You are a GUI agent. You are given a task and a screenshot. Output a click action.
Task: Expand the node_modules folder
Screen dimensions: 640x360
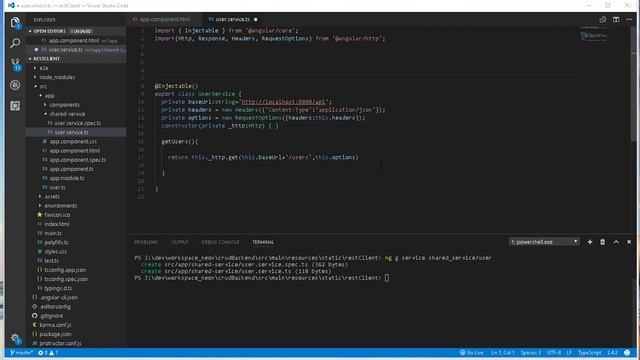pyautogui.click(x=57, y=77)
